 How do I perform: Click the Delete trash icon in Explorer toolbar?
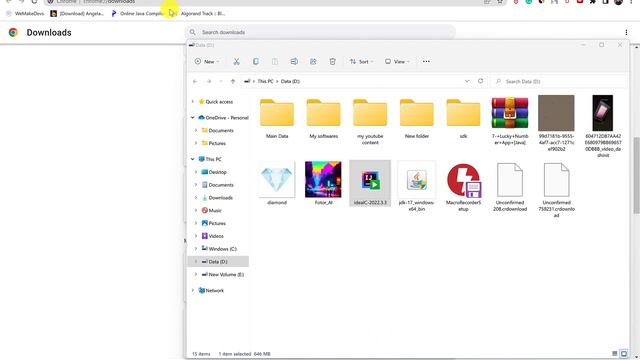[x=332, y=62]
